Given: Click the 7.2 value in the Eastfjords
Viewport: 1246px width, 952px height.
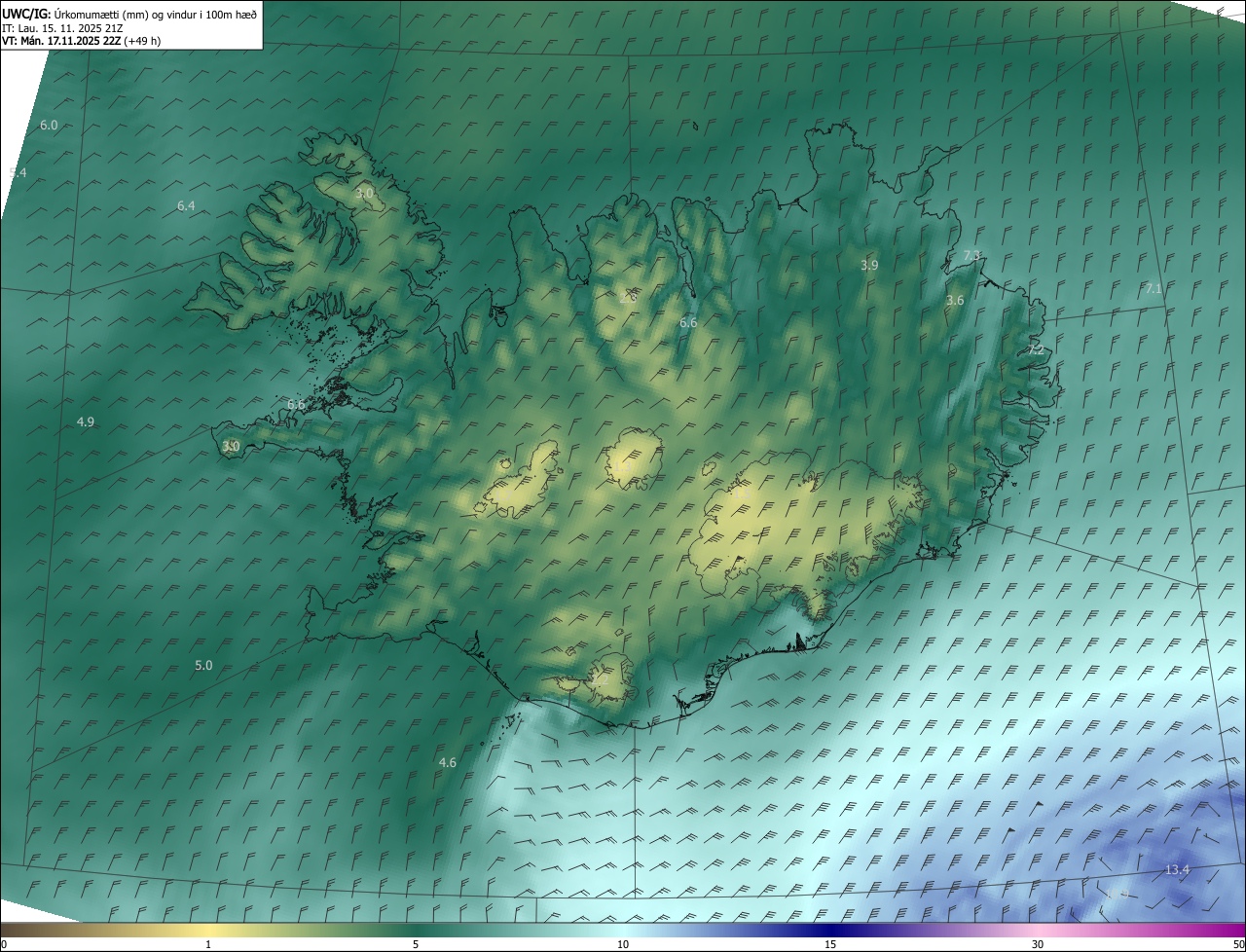Looking at the screenshot, I should (x=1036, y=348).
